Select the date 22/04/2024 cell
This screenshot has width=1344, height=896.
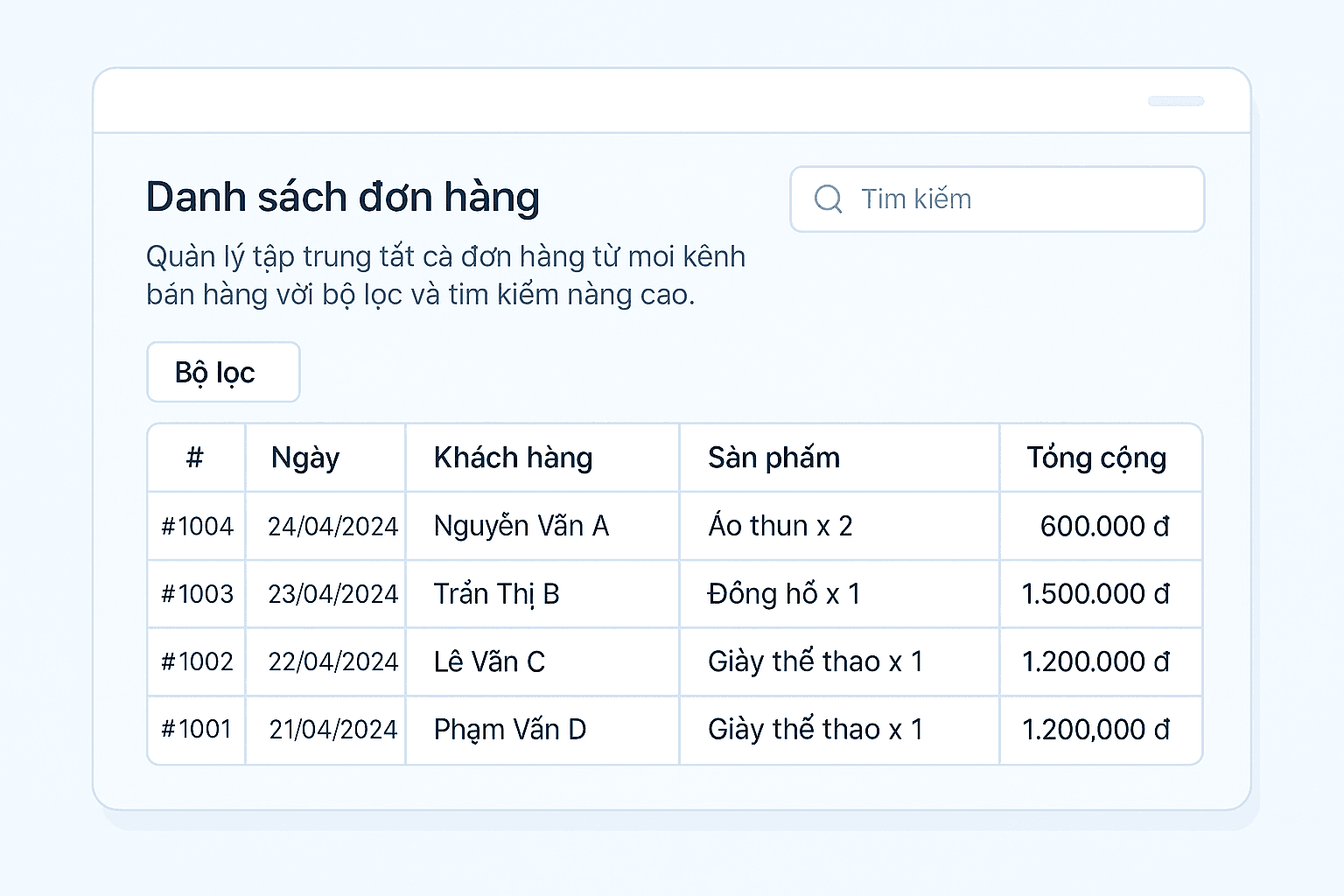[332, 661]
